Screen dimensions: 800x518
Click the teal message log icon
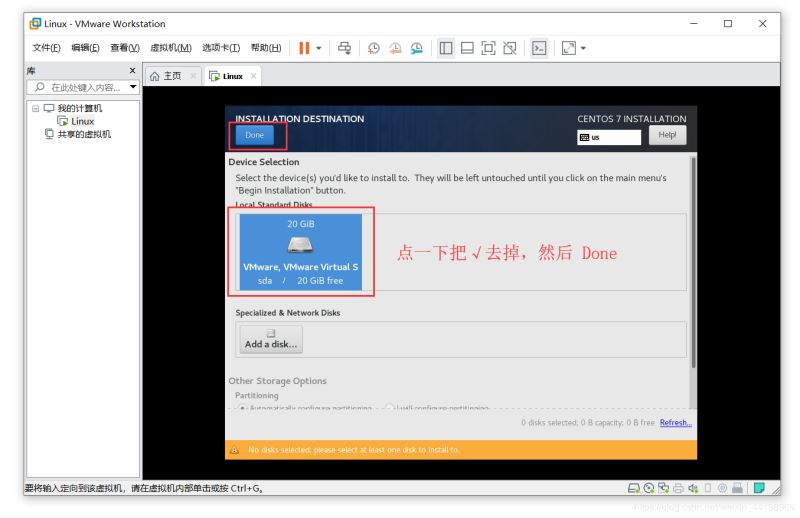(759, 488)
